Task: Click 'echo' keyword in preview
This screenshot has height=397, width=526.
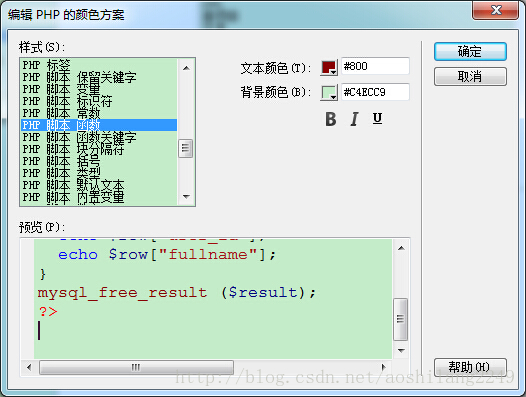Action: point(78,255)
